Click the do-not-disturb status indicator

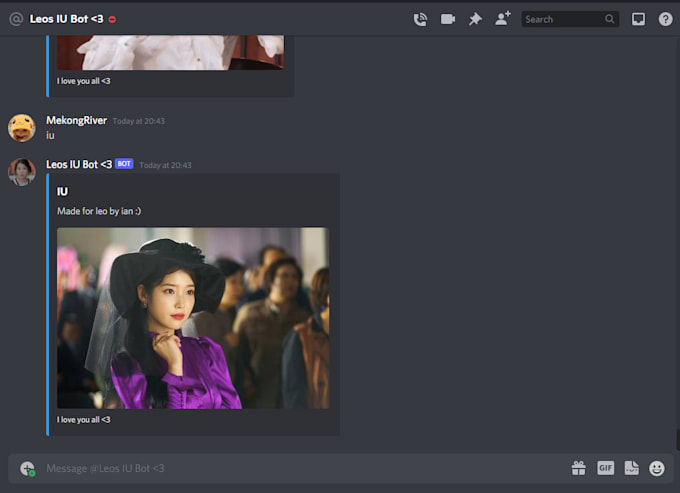tap(112, 20)
